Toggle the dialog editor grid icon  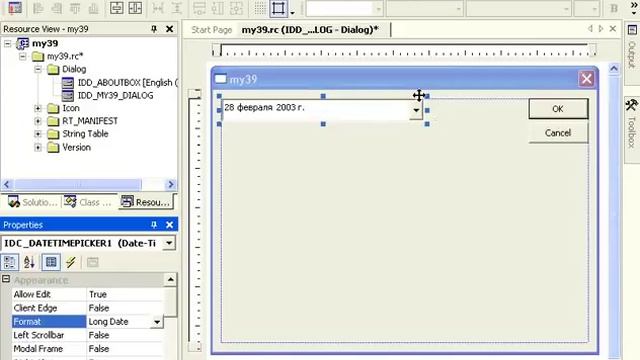pyautogui.click(x=260, y=8)
